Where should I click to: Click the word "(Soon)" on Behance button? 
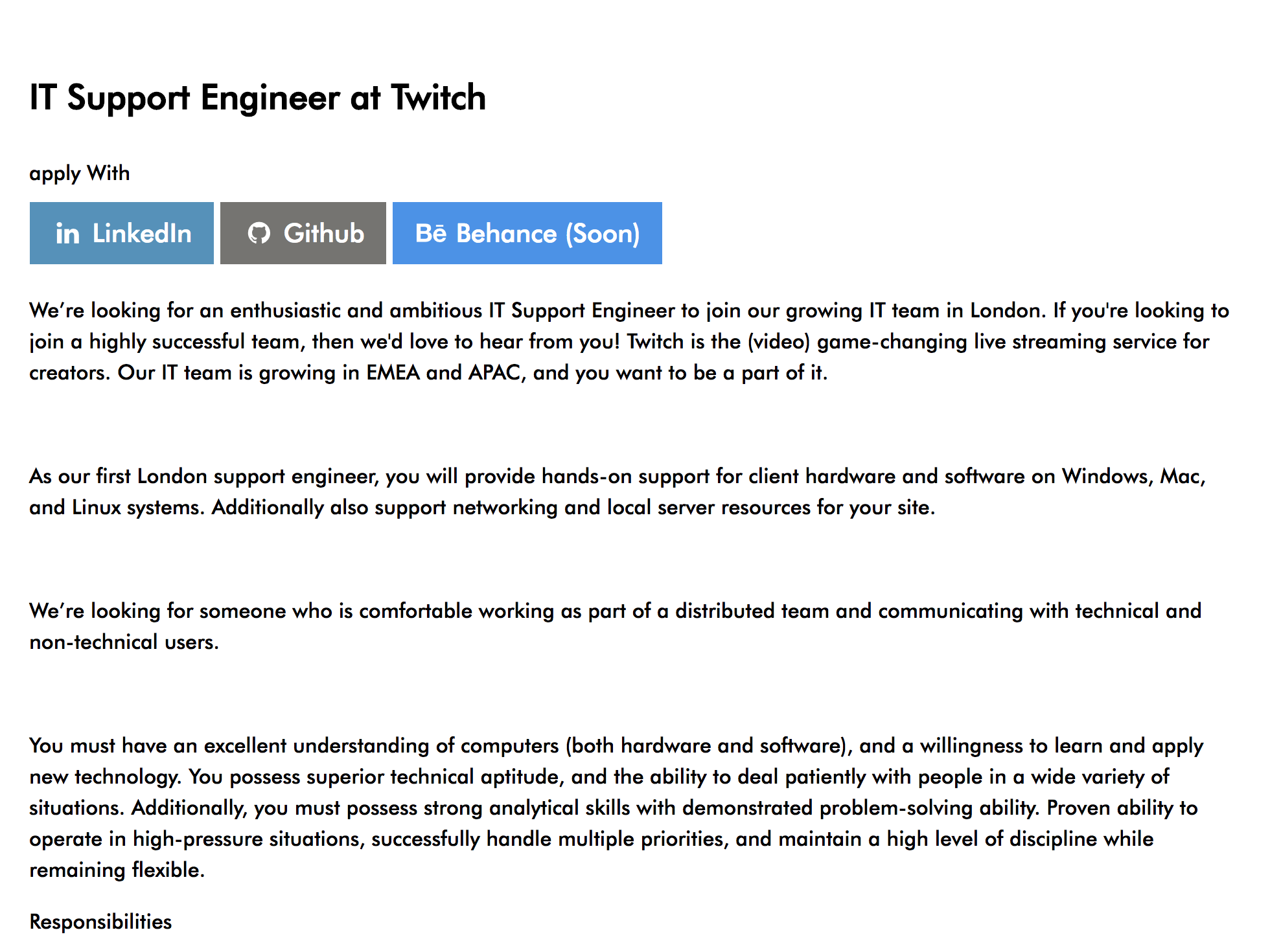[x=603, y=234]
